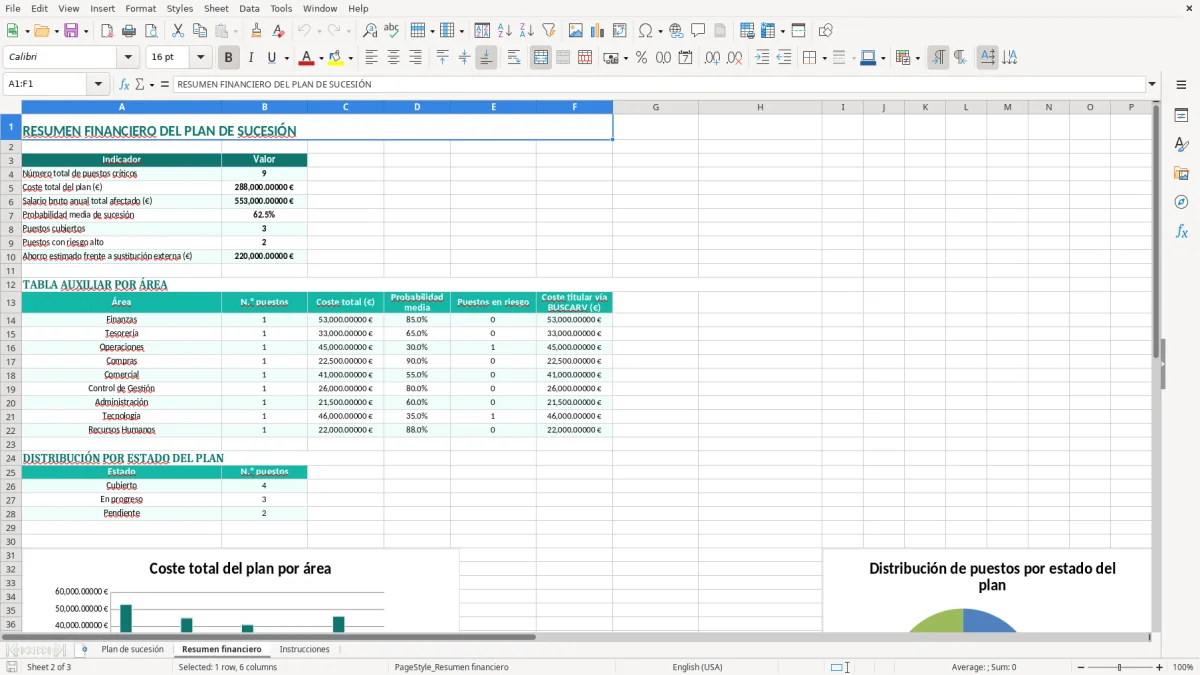The height and width of the screenshot is (675, 1200).
Task: Click Insert Chart icon
Action: coord(598,31)
